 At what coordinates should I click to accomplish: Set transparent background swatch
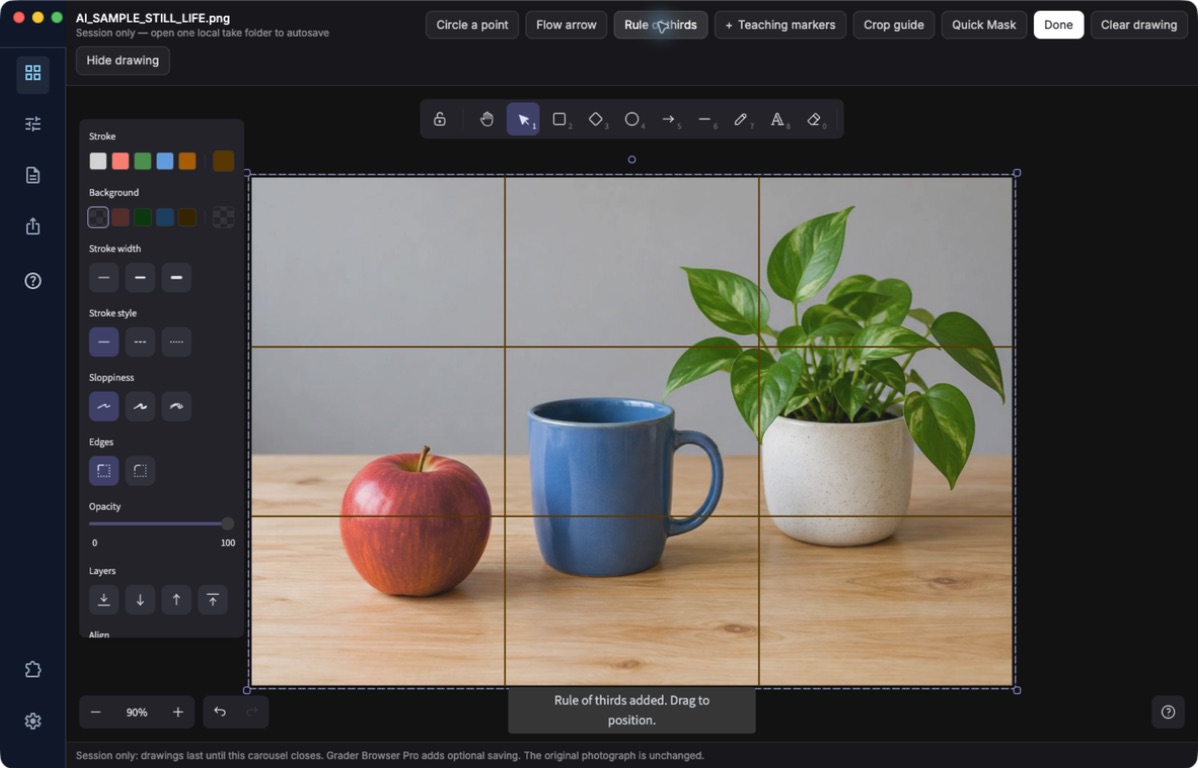[98, 217]
